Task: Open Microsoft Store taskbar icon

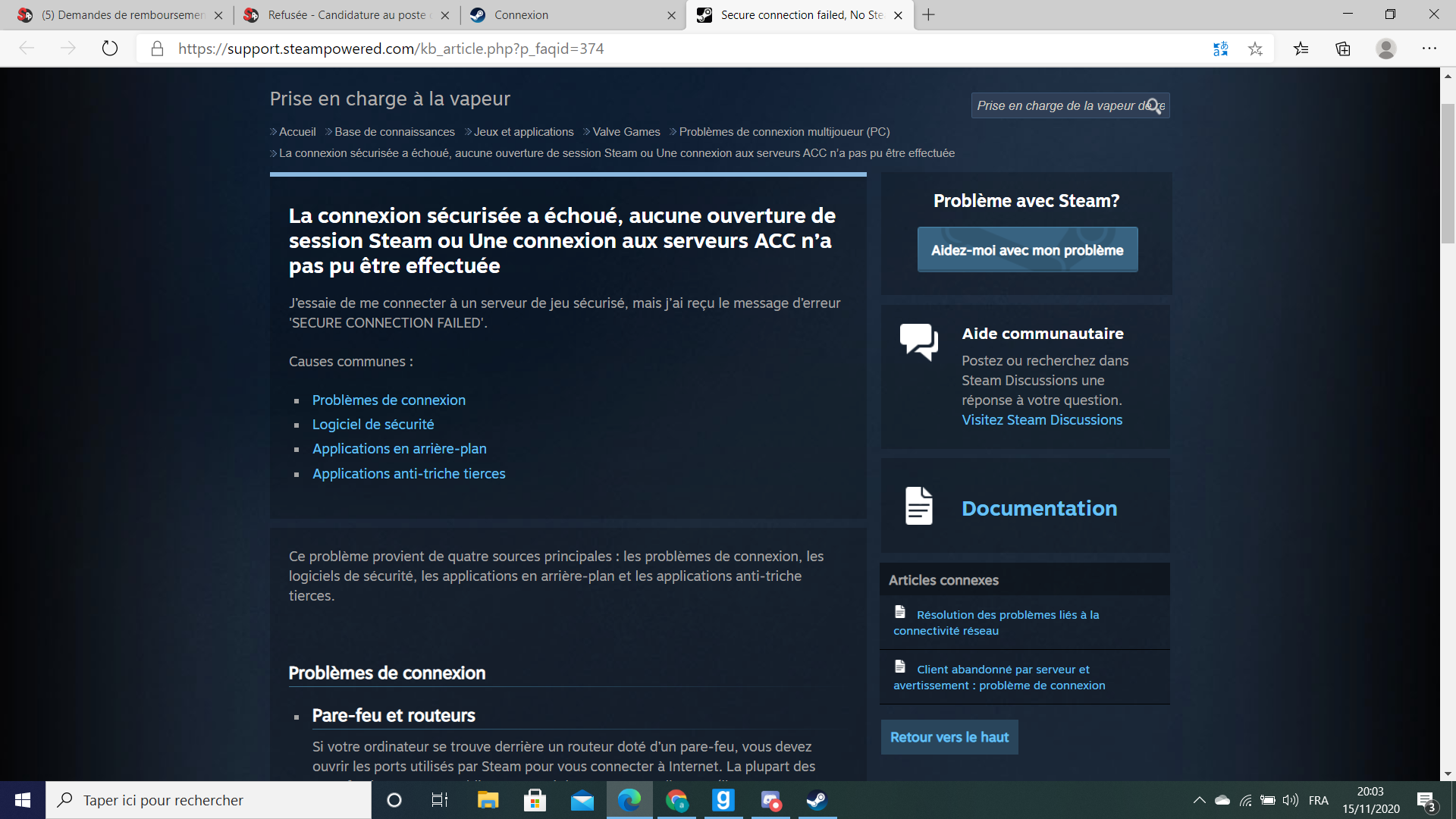Action: pos(535,800)
